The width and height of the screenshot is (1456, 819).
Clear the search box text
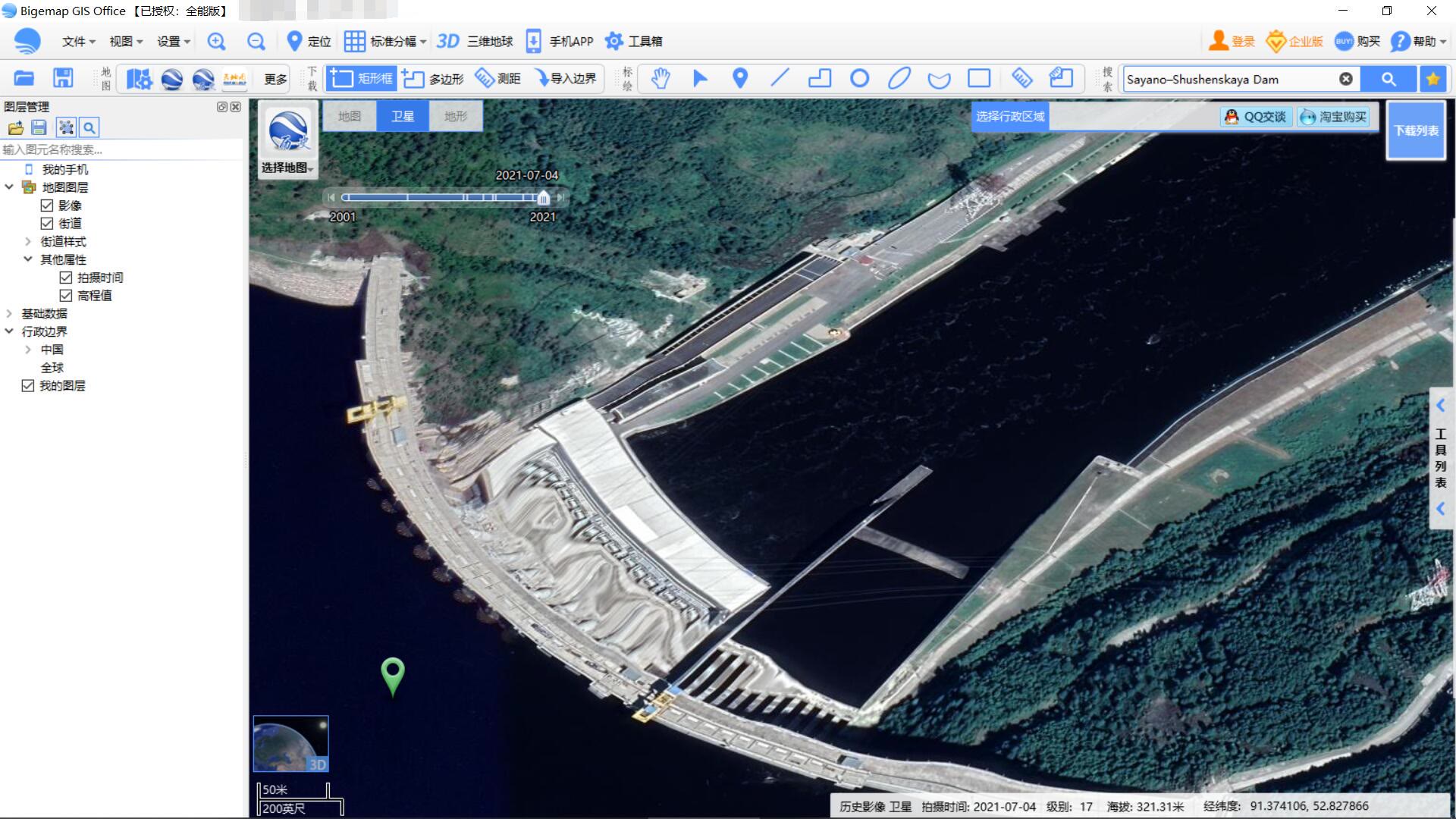1346,79
